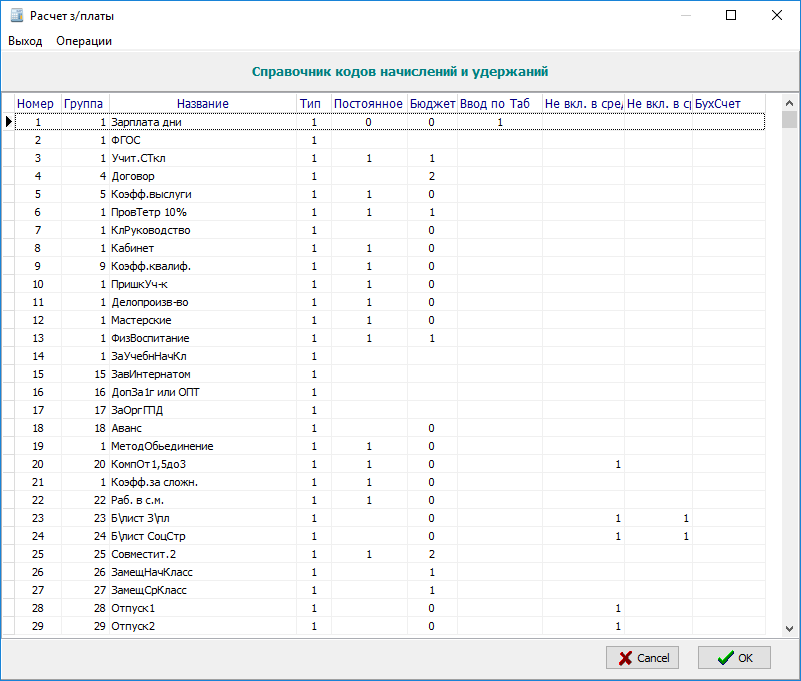Viewport: 801px width, 681px height.
Task: Click the black row pointer arrow beside row 1
Action: (x=9, y=122)
